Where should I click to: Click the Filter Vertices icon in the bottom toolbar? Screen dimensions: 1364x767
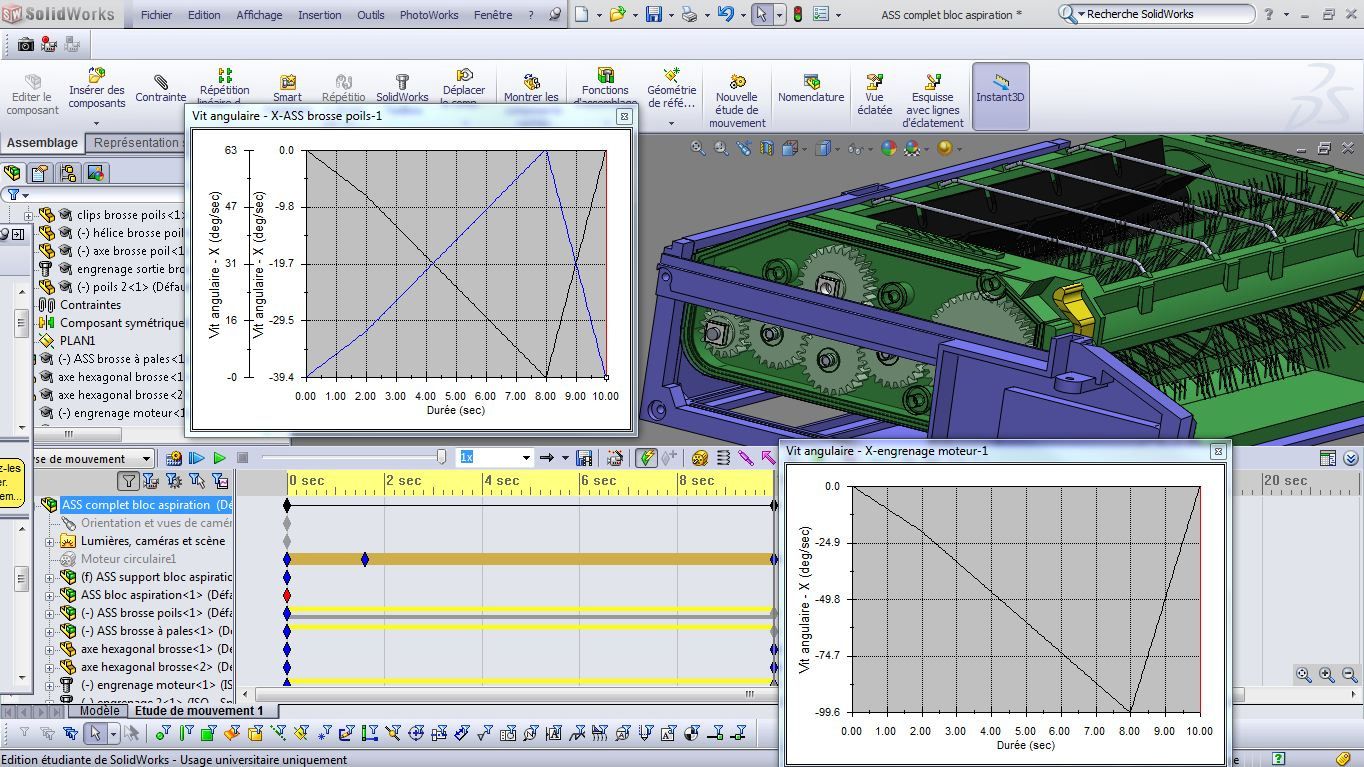[x=162, y=733]
